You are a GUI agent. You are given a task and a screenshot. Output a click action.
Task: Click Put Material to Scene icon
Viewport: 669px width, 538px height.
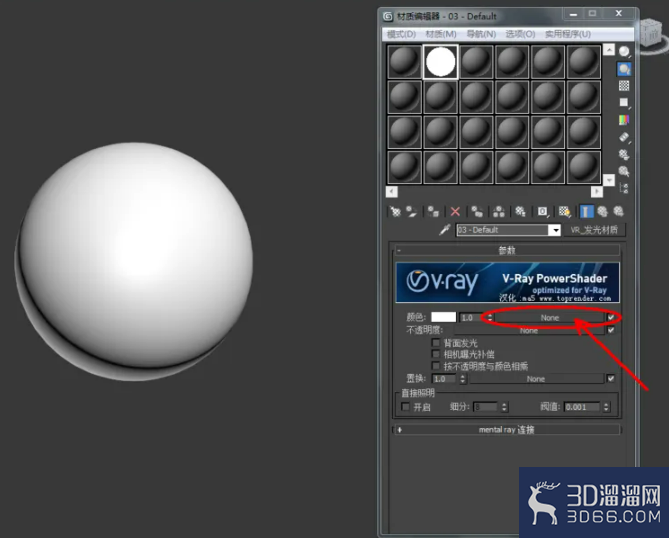[411, 212]
